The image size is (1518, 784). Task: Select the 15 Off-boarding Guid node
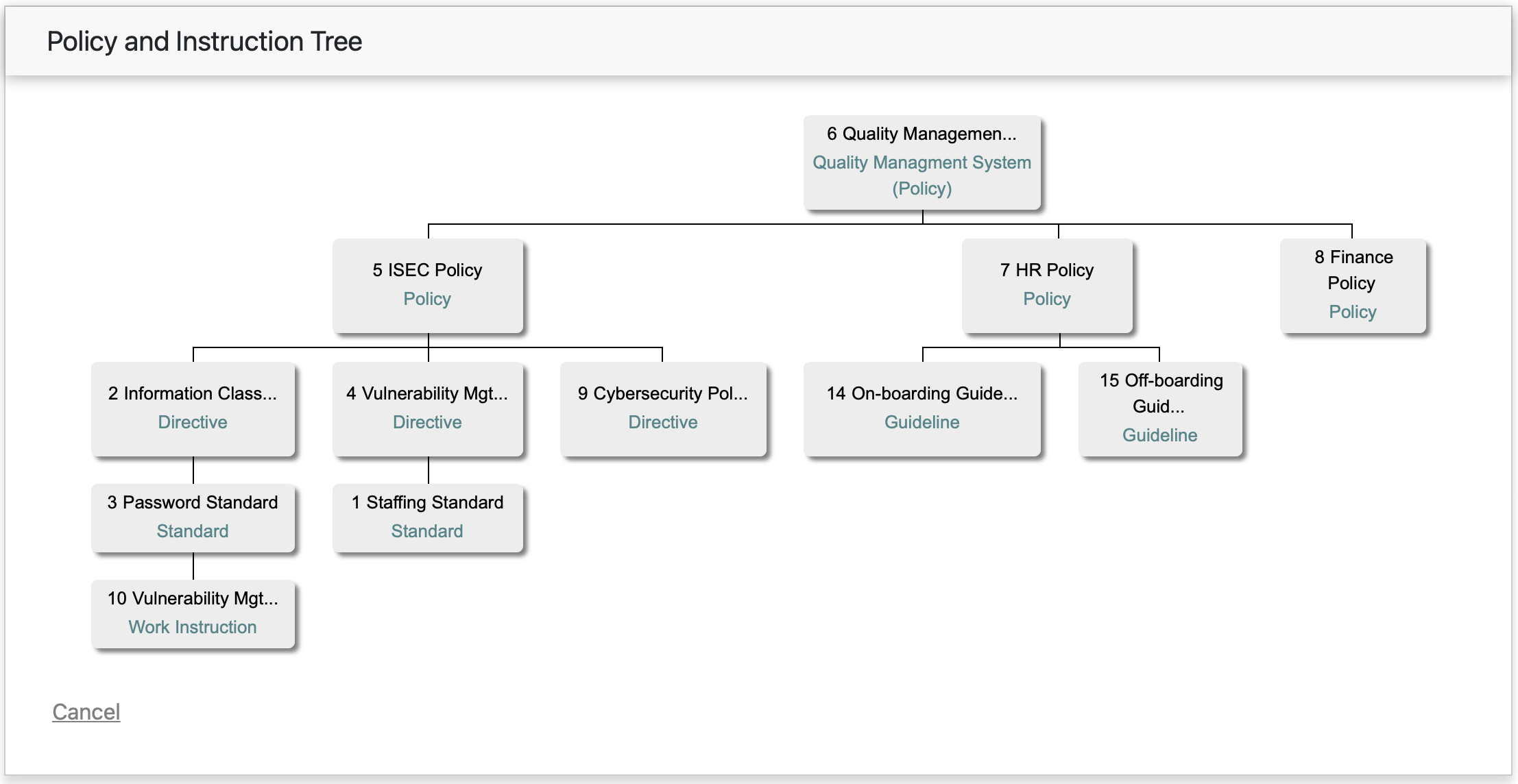pyautogui.click(x=1160, y=393)
